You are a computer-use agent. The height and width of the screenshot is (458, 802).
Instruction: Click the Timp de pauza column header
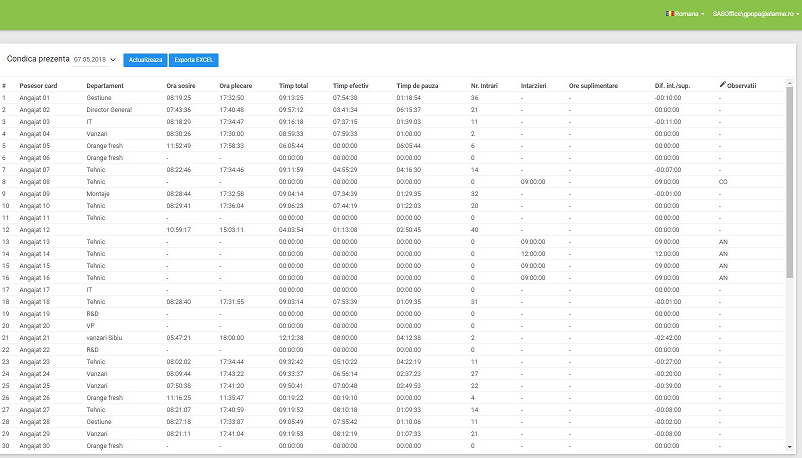[x=417, y=86]
